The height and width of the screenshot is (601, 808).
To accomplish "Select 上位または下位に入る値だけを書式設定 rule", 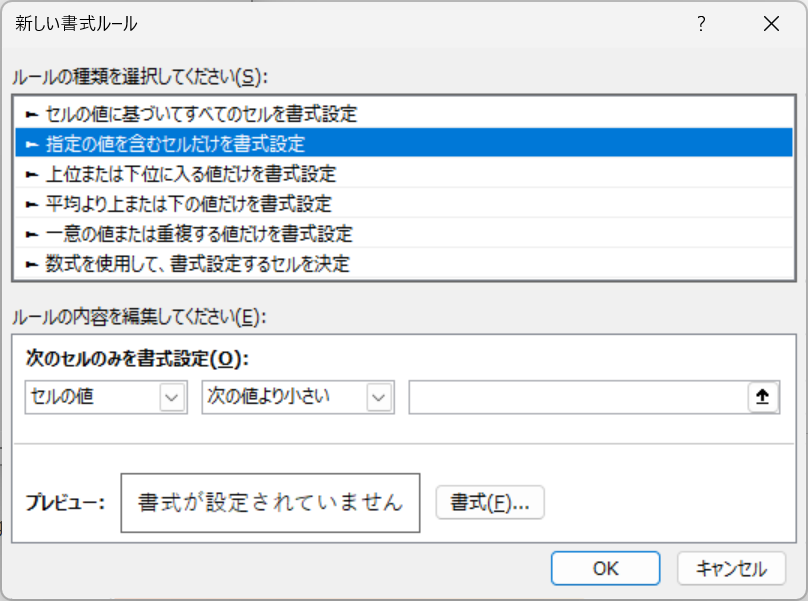I will (404, 174).
